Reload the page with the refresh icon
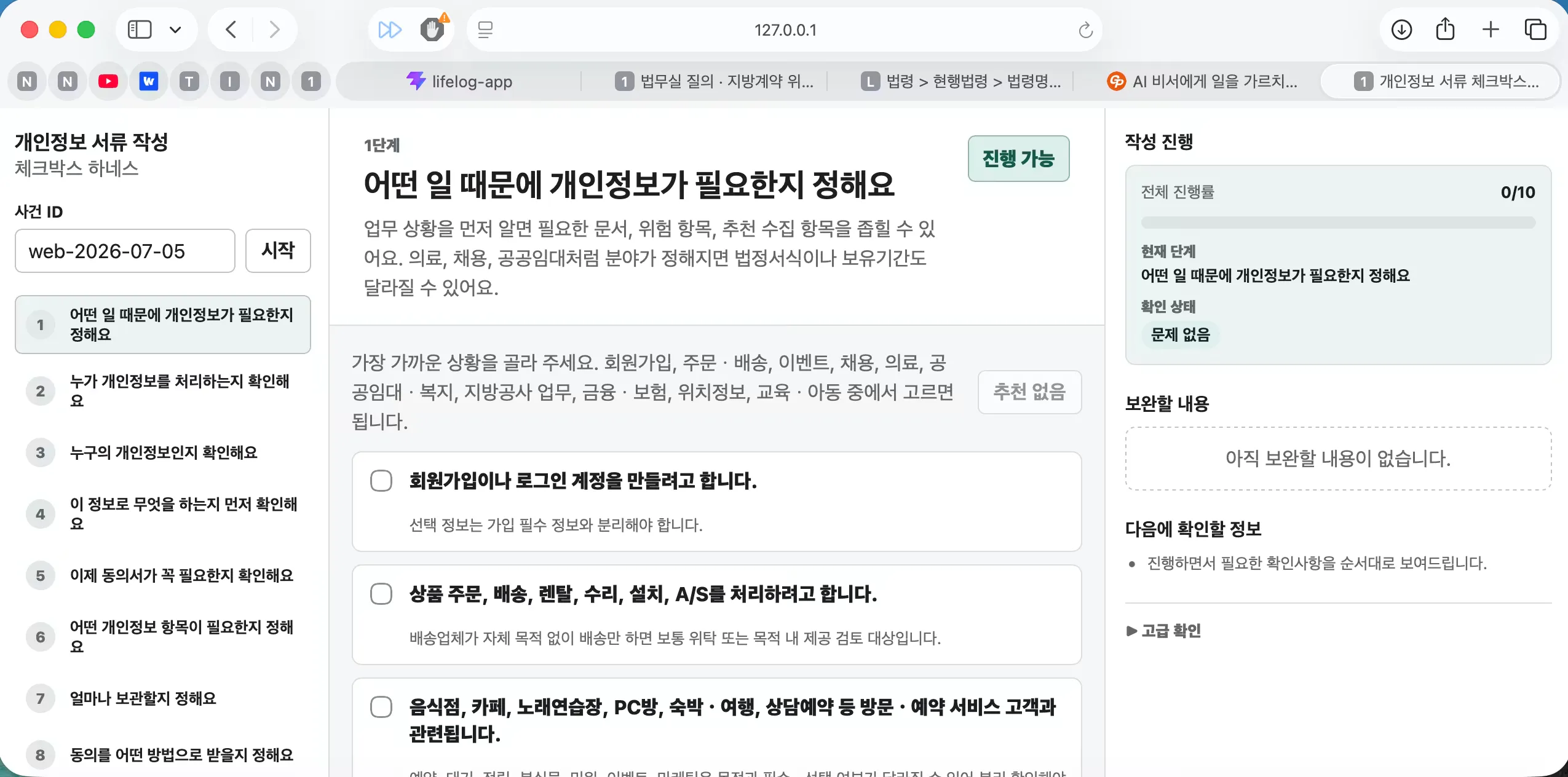The width and height of the screenshot is (1568, 777). click(x=1086, y=30)
